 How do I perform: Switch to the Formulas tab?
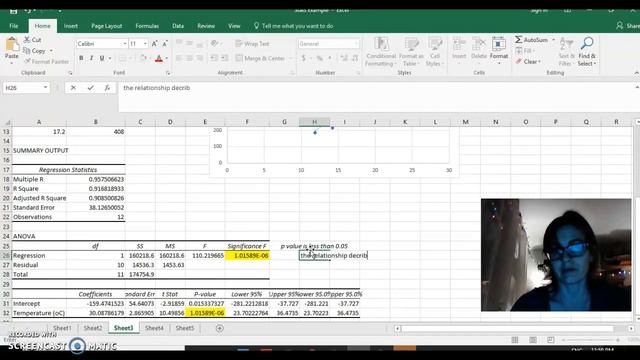(147, 26)
